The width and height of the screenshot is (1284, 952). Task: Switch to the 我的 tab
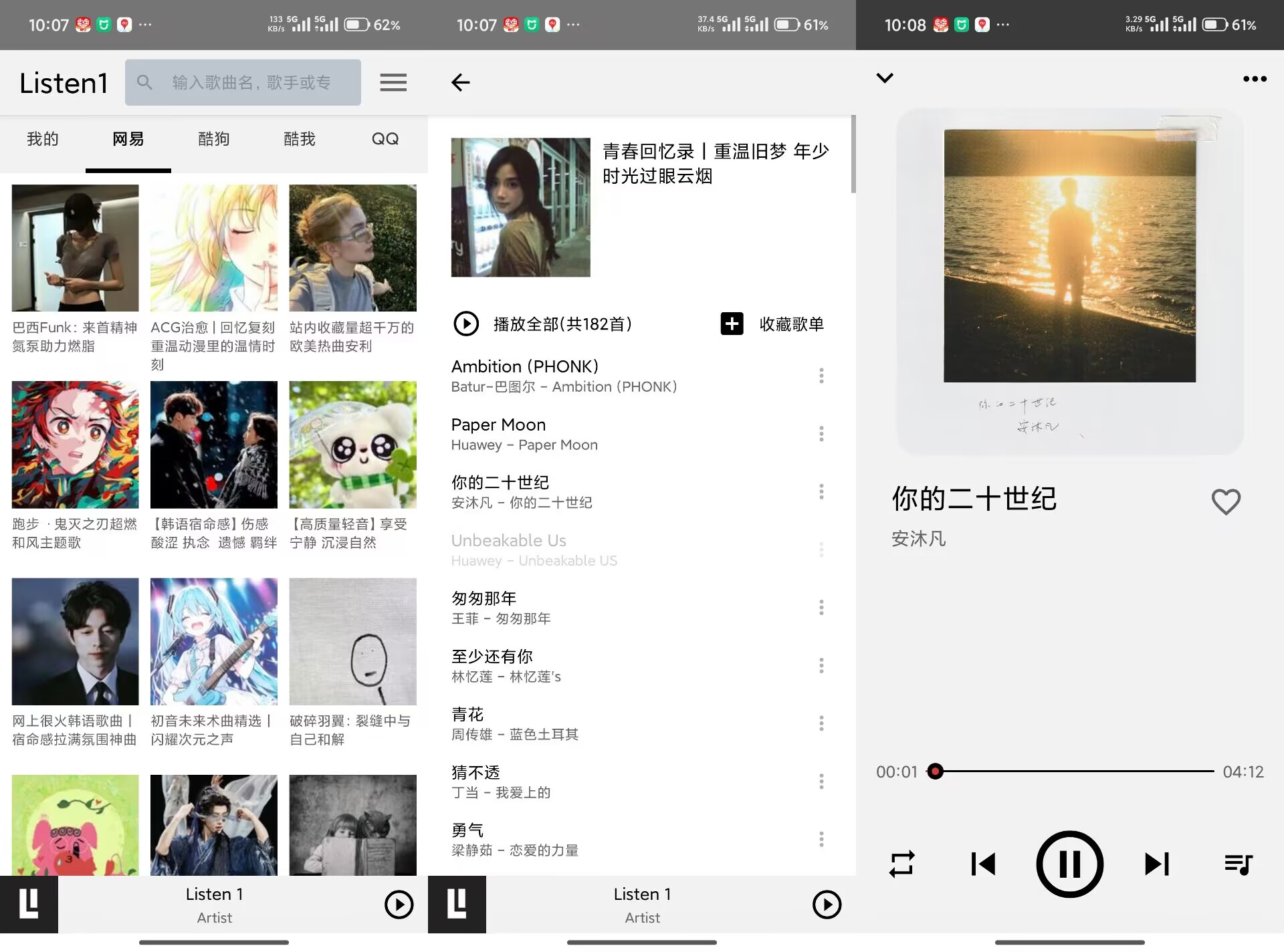43,139
